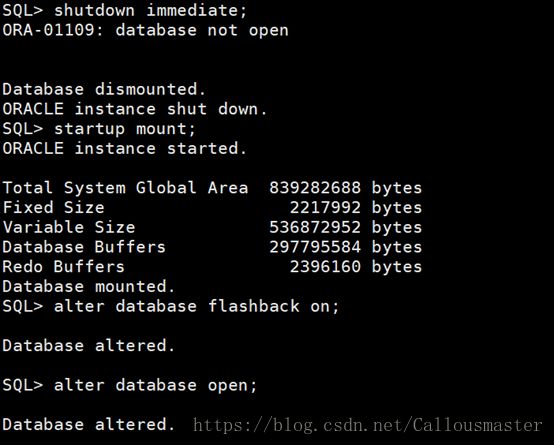Click the Database Buffers value 297795584
554x445 pixels.
coord(315,247)
